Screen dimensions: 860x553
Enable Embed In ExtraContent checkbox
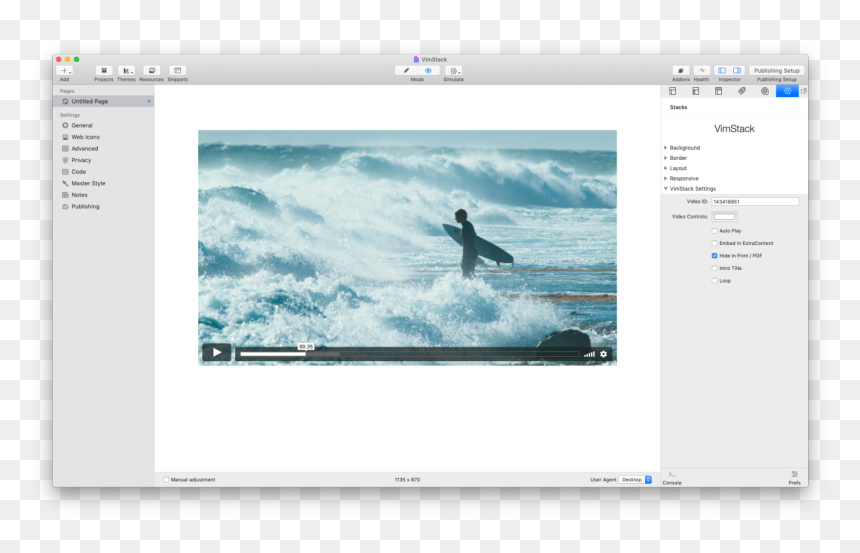[x=715, y=243]
